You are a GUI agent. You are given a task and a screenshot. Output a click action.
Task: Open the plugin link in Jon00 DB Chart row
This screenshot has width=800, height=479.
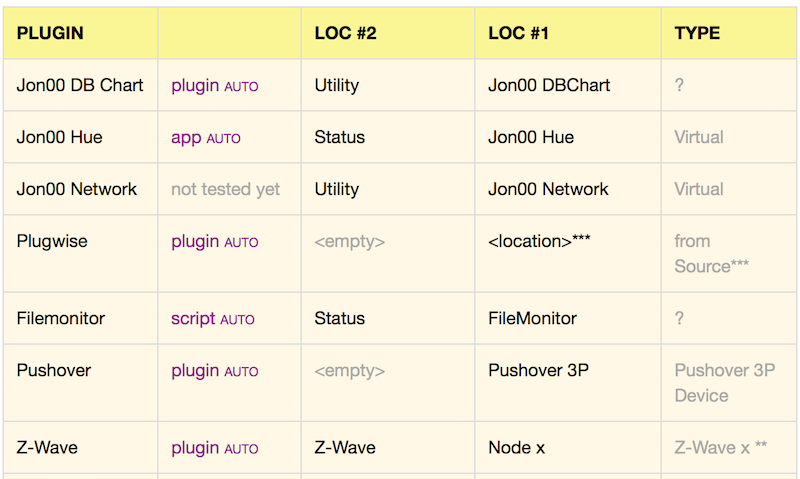coord(195,86)
